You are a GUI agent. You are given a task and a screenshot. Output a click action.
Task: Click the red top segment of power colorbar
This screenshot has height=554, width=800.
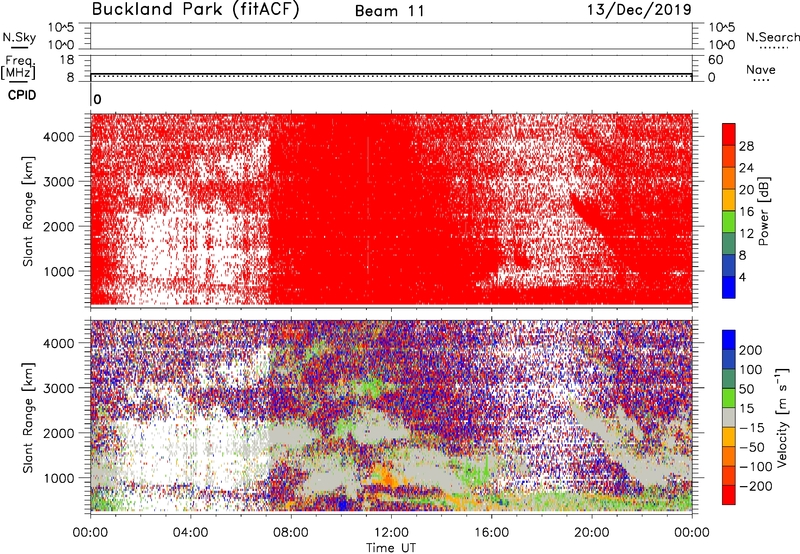tap(729, 135)
